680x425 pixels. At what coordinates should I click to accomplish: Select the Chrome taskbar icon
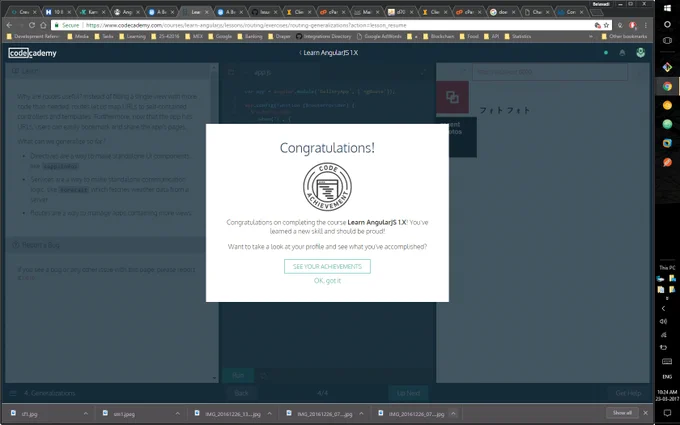click(667, 86)
